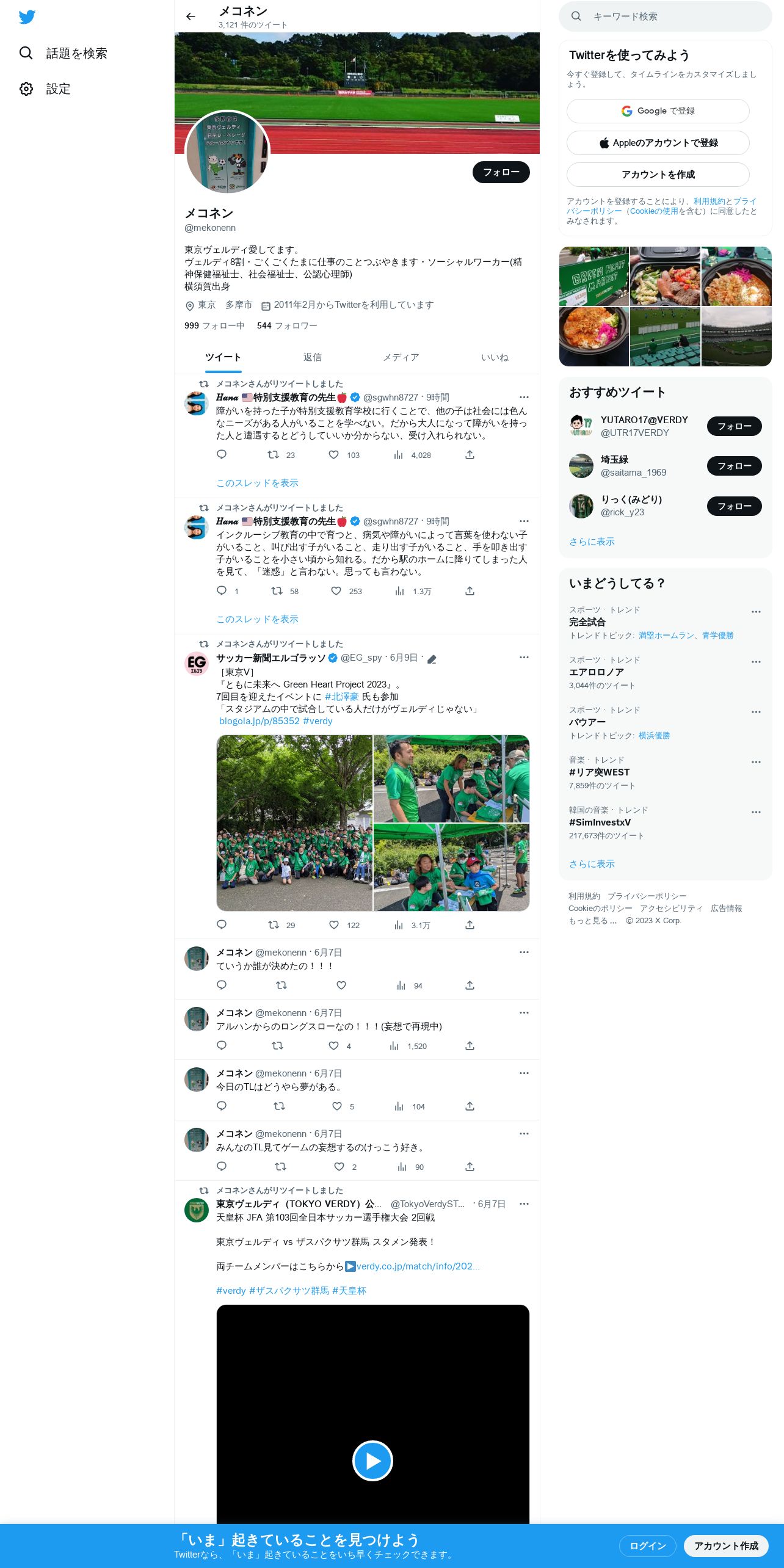Open the blogola.jp/p/85352 link
Screen dimensions: 784x1568
pyautogui.click(x=259, y=721)
